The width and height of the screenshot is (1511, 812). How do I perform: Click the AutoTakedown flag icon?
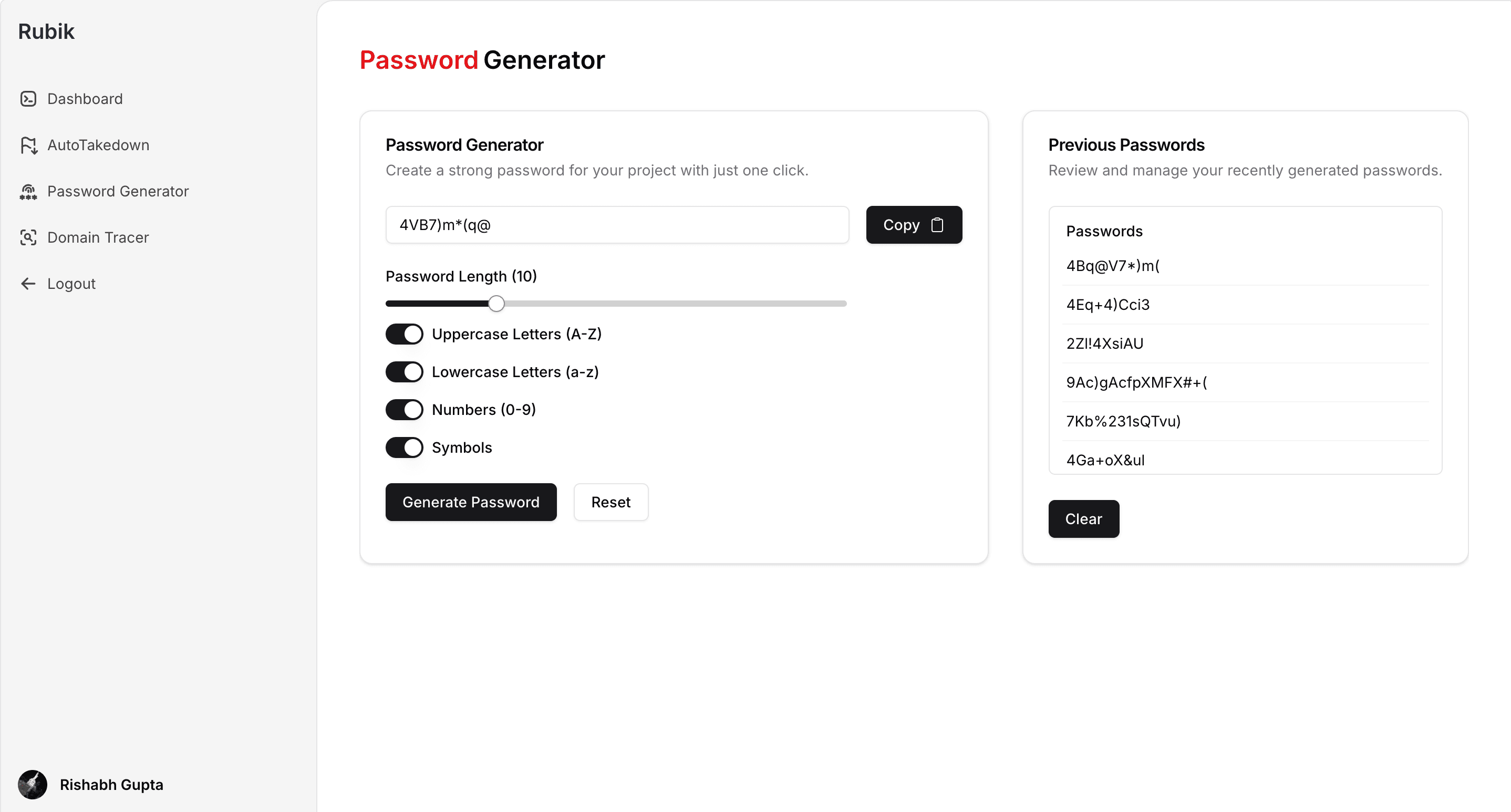(x=28, y=145)
